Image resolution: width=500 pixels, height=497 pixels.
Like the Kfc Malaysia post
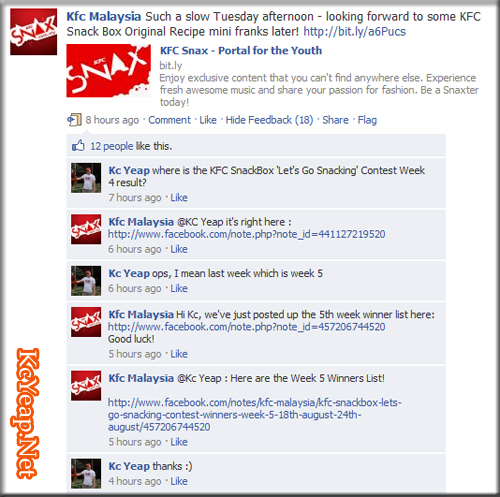(208, 120)
